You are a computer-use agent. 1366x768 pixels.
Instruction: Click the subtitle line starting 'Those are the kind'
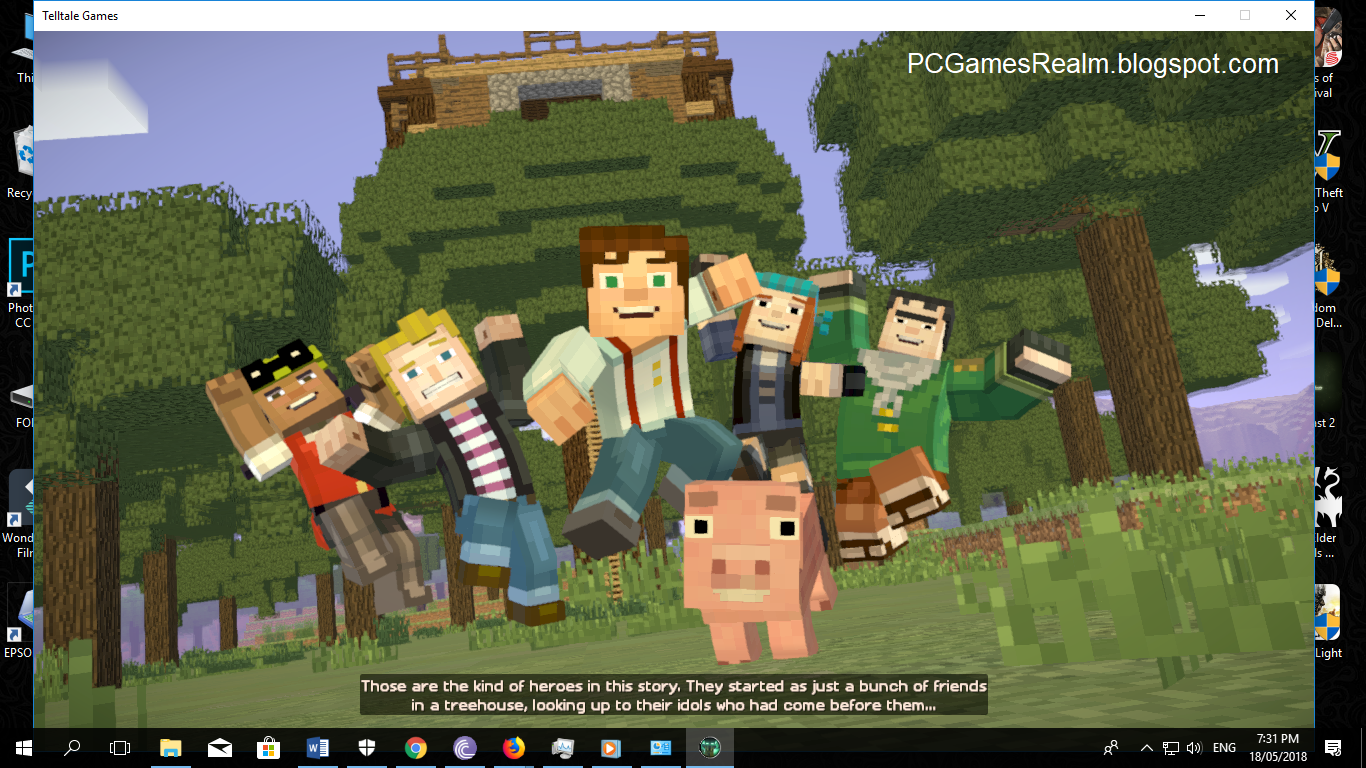coord(674,686)
